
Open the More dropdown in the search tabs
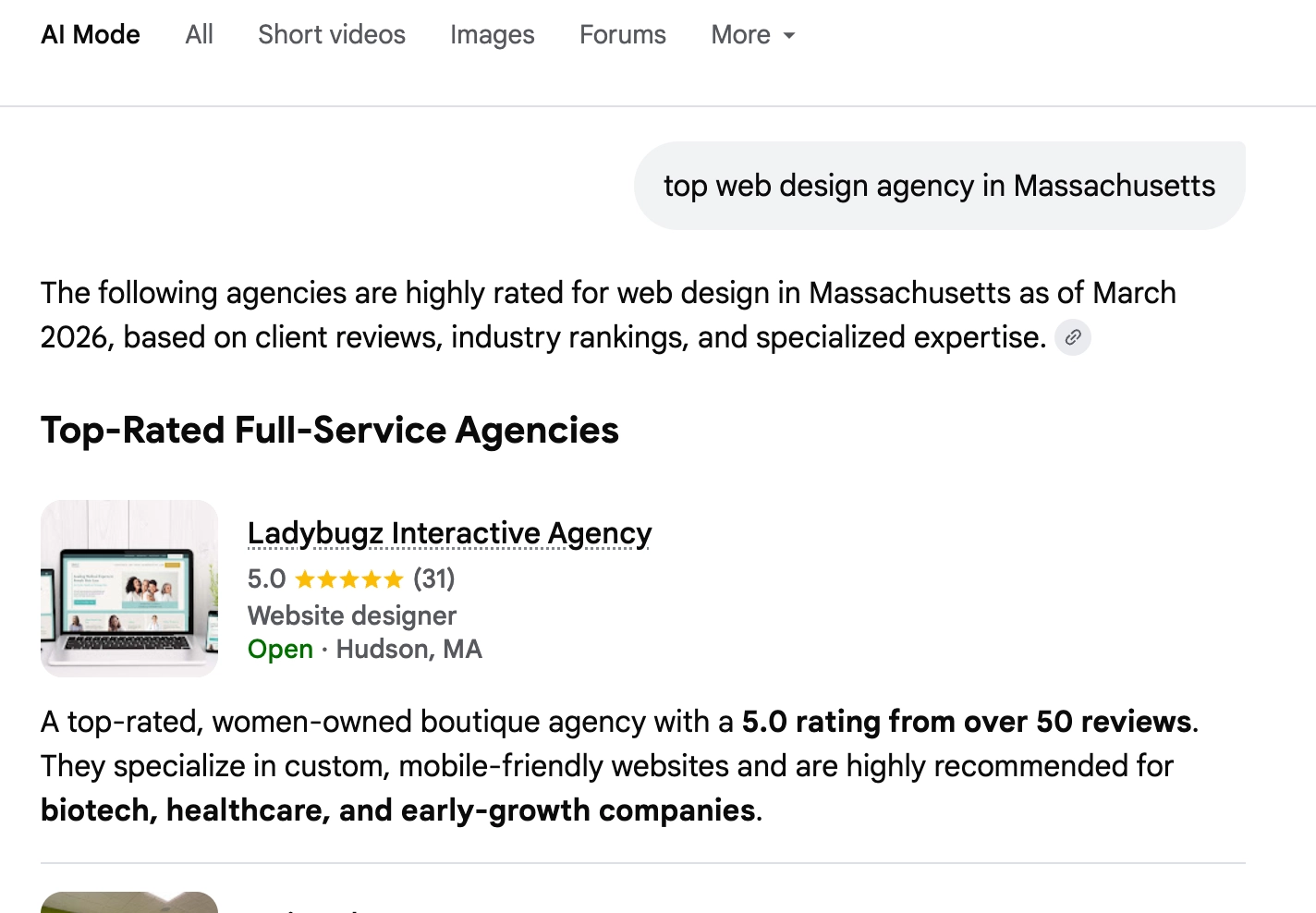point(750,34)
